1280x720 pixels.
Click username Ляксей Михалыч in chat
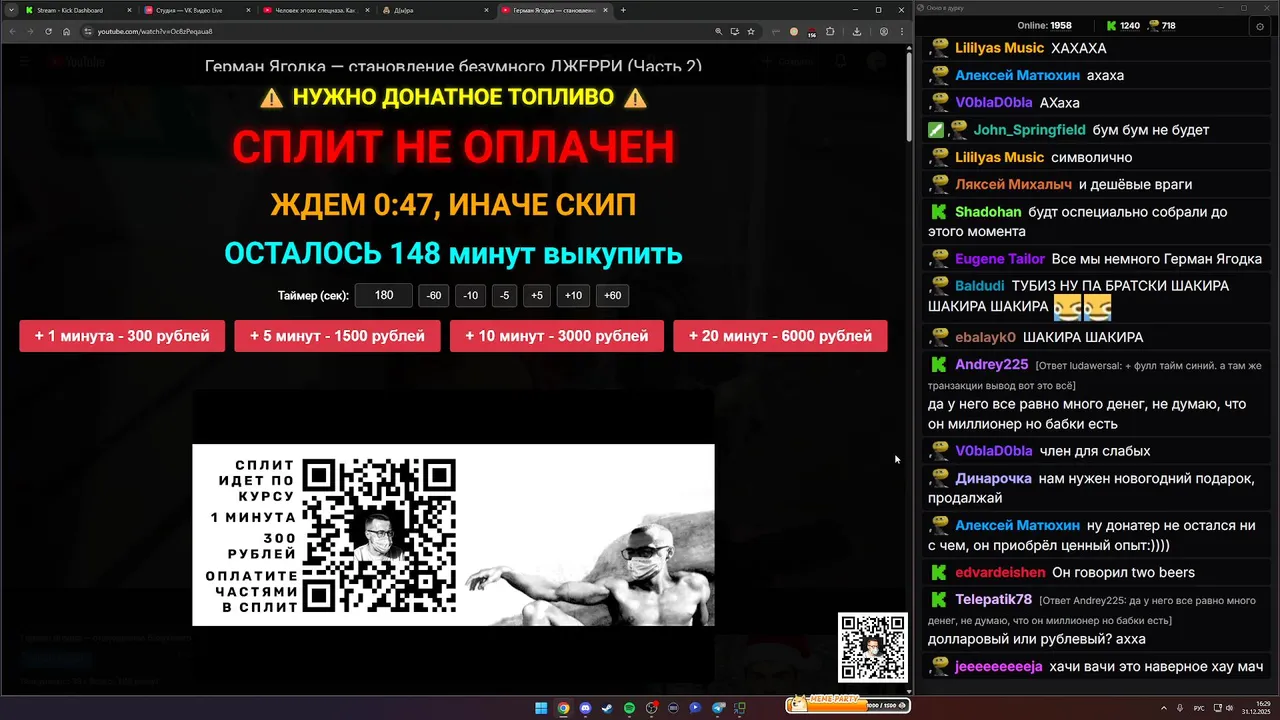pos(1013,184)
